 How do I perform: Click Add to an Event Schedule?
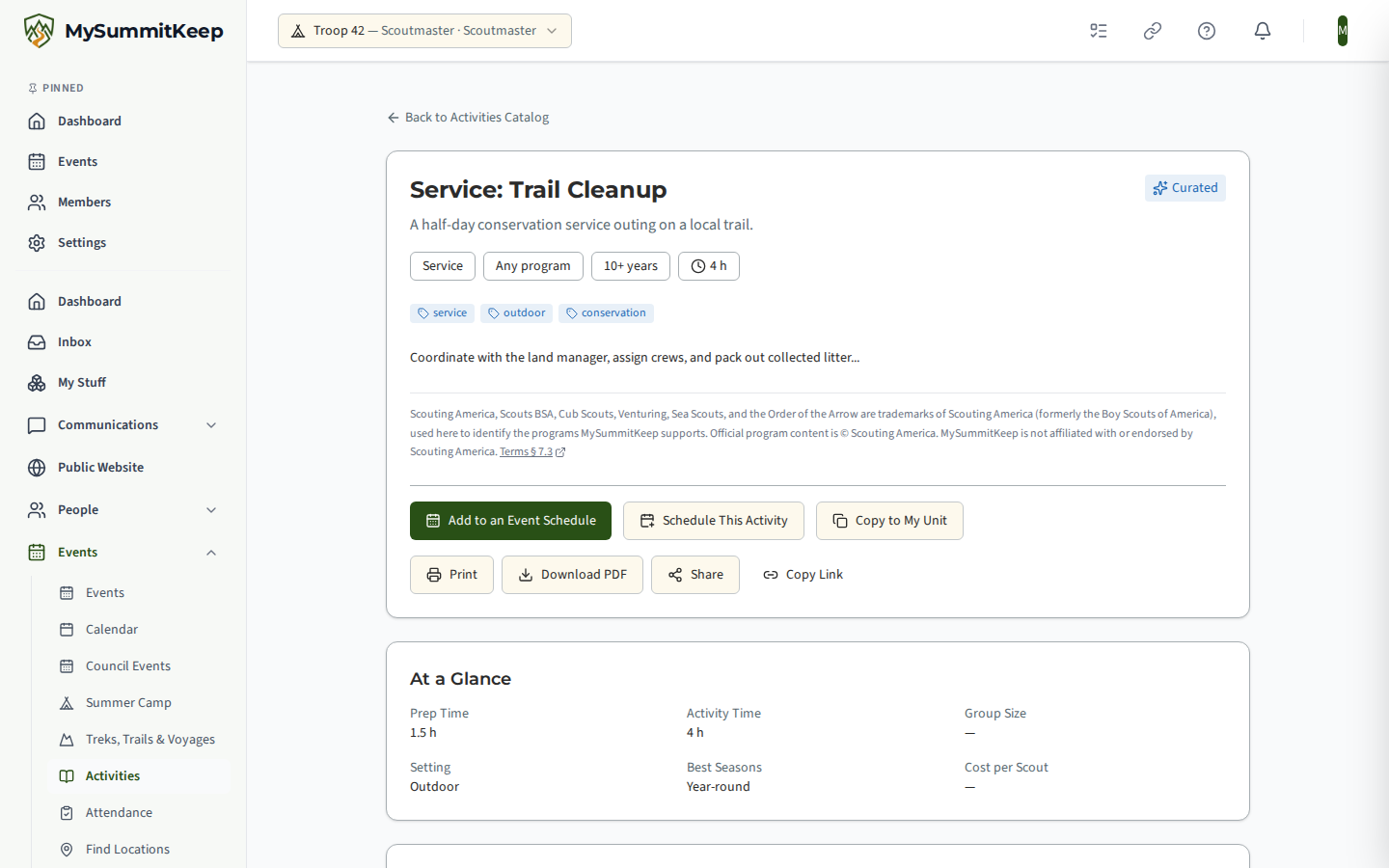[510, 521]
